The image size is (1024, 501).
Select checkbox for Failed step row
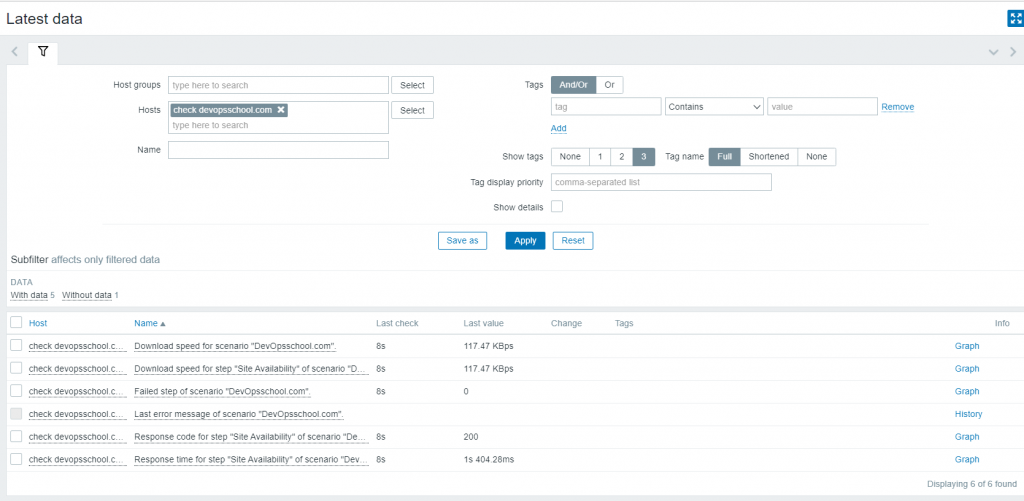tap(15, 391)
